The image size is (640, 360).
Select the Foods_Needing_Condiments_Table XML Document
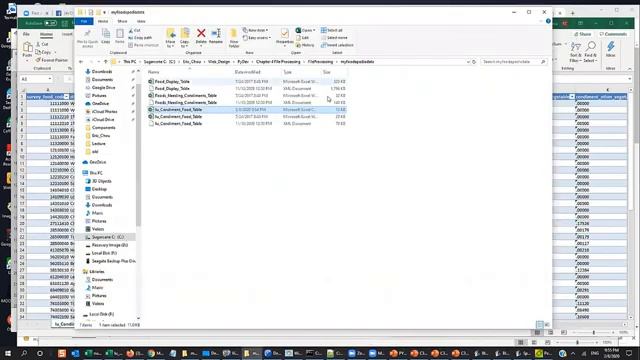247,102
